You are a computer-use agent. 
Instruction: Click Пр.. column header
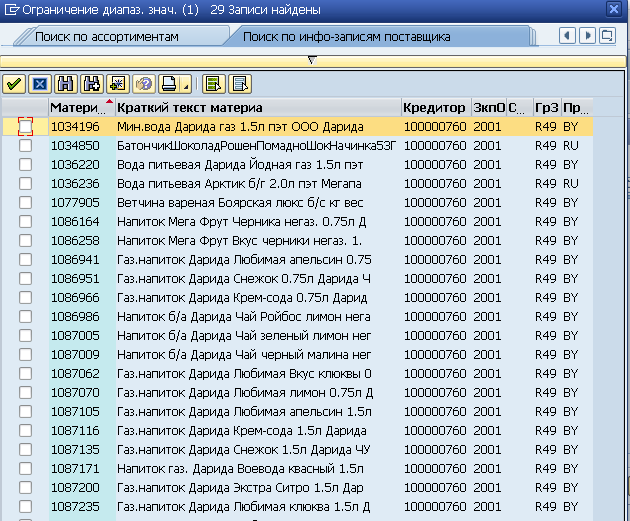click(x=577, y=107)
